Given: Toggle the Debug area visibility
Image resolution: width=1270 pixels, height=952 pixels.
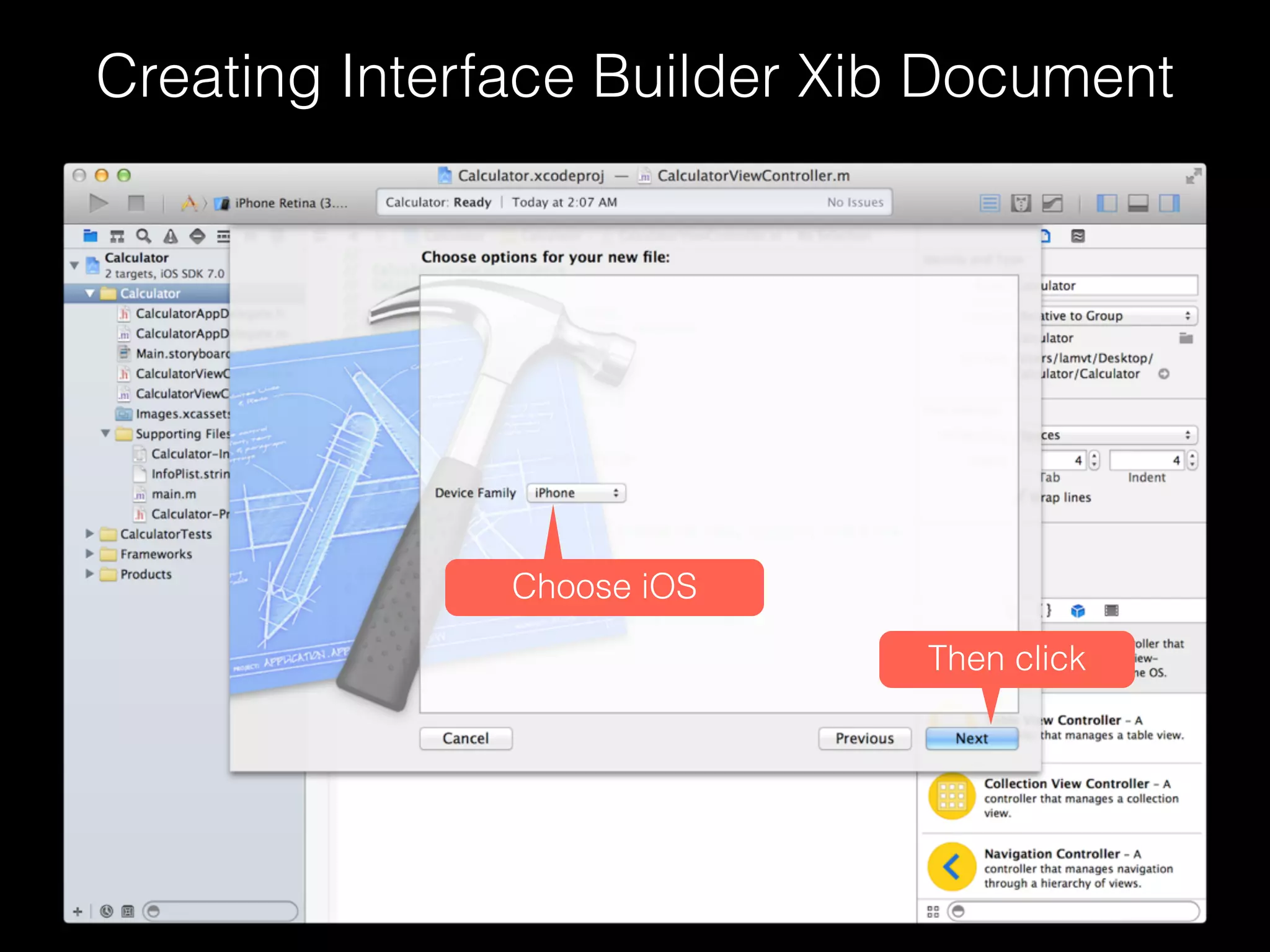Looking at the screenshot, I should pyautogui.click(x=1138, y=203).
